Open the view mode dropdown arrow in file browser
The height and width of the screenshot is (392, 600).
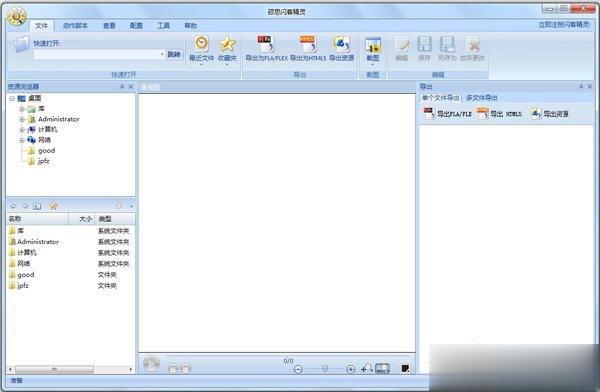[x=131, y=206]
